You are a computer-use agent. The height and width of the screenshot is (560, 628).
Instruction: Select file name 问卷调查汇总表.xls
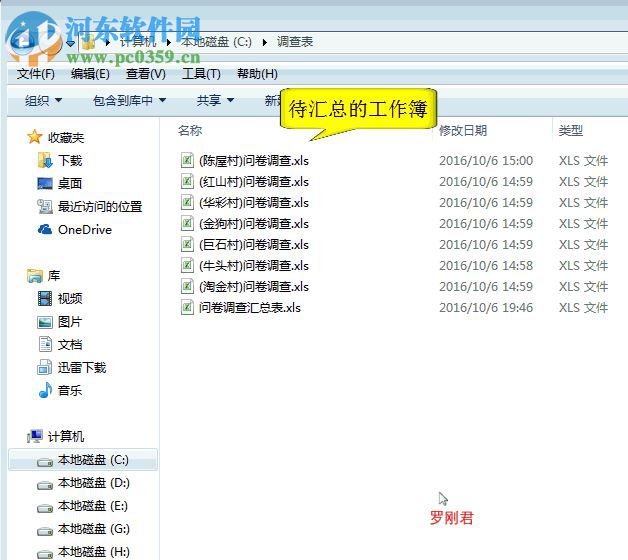tap(250, 308)
